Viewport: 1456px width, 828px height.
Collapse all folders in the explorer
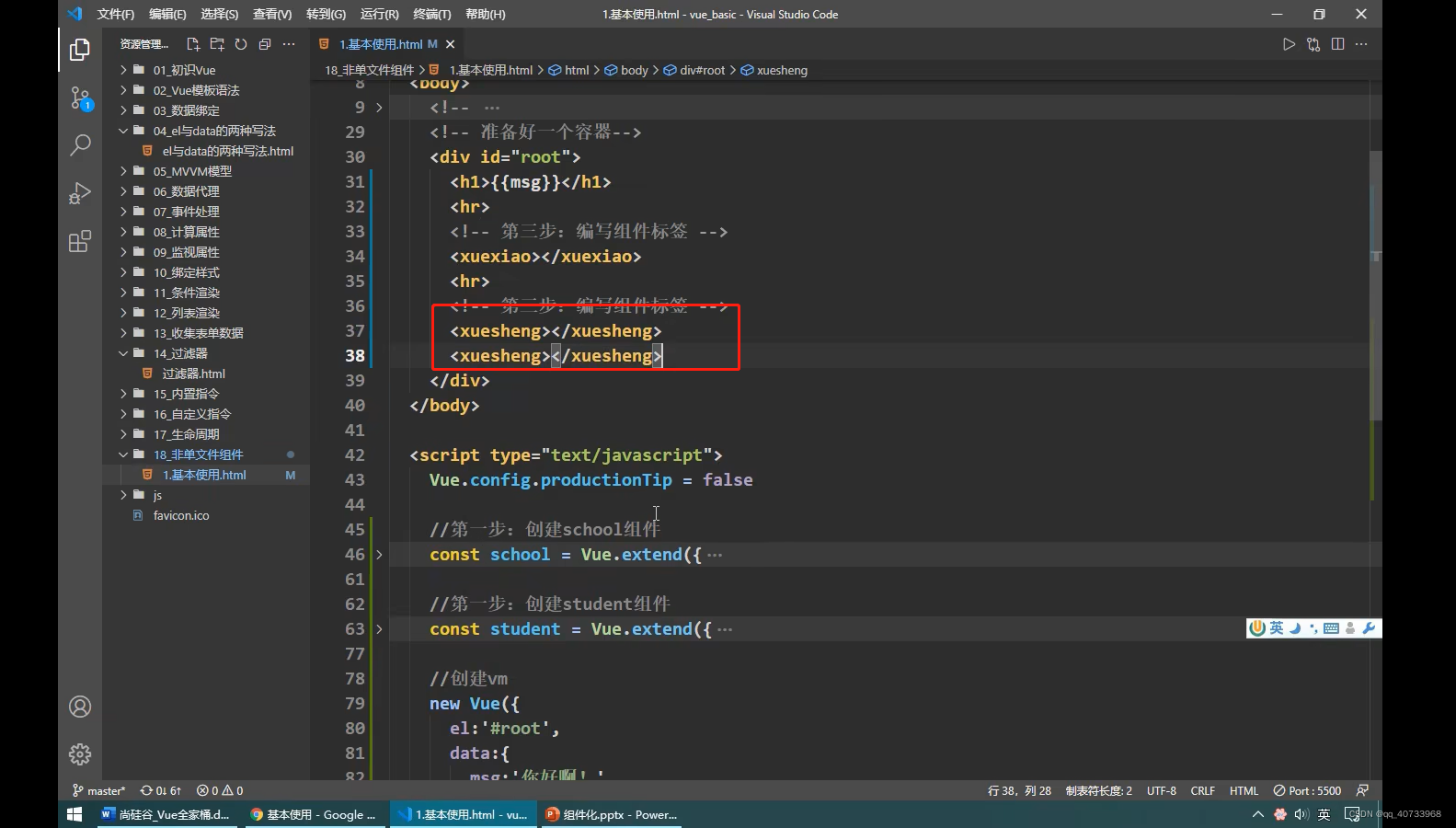(265, 44)
